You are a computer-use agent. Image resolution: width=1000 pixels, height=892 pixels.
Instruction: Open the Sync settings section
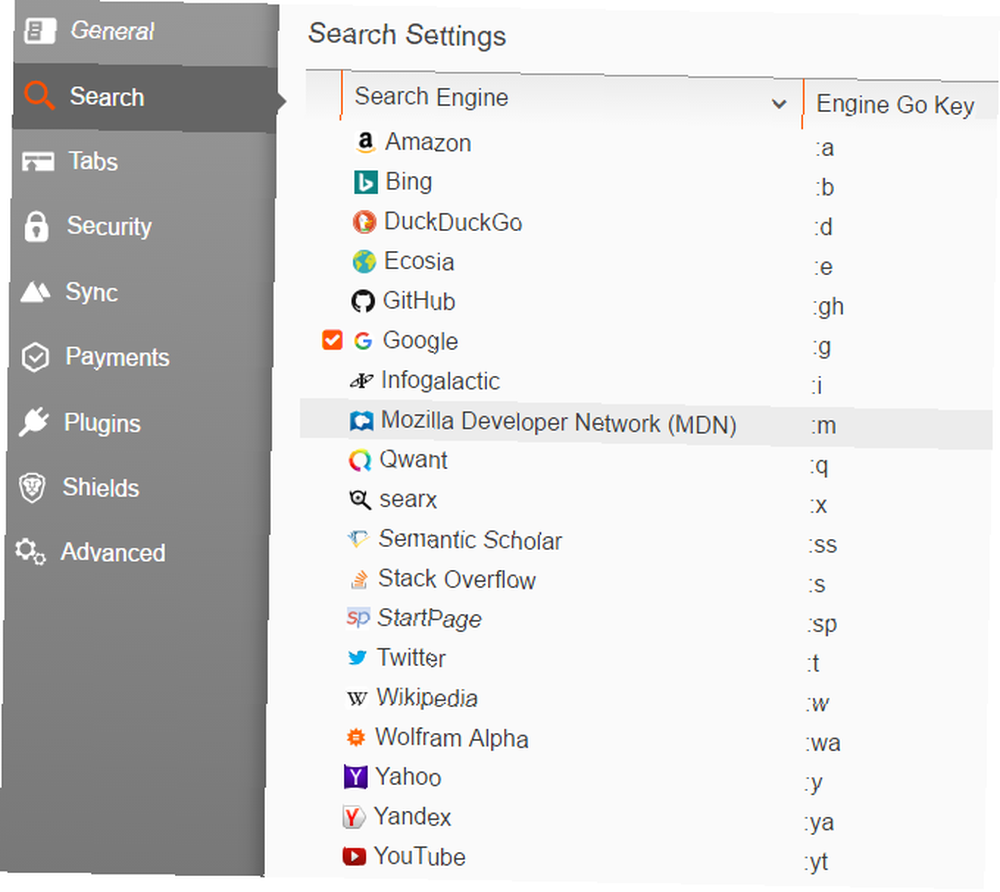pyautogui.click(x=142, y=292)
